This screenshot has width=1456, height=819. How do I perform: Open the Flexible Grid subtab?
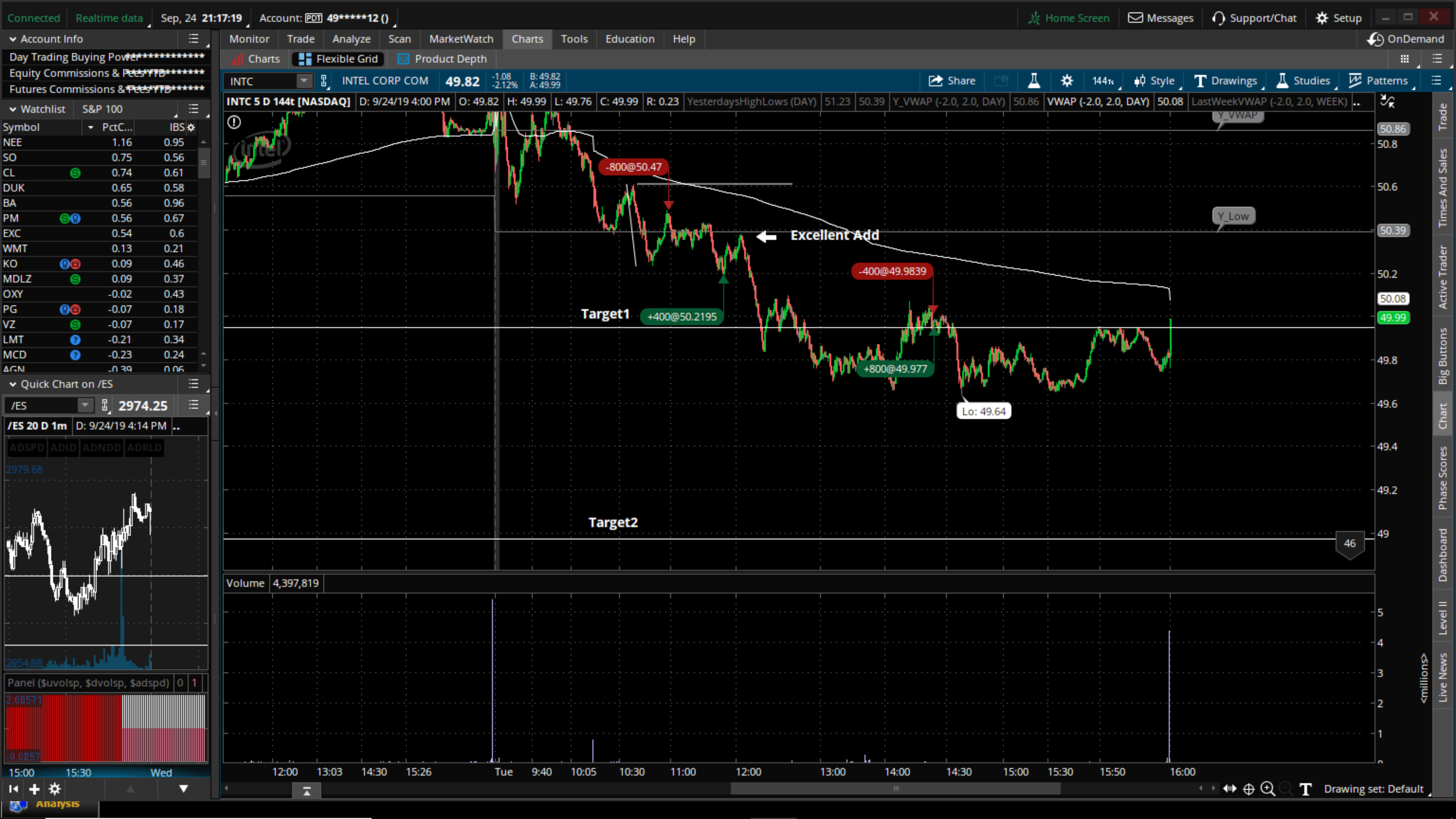pos(338,59)
